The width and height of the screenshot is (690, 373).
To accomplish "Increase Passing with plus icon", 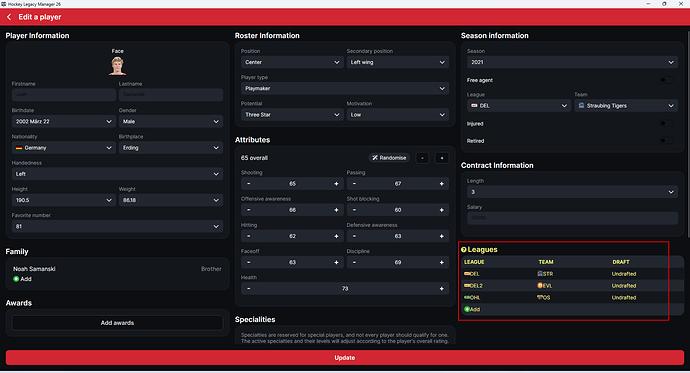I will click(441, 183).
